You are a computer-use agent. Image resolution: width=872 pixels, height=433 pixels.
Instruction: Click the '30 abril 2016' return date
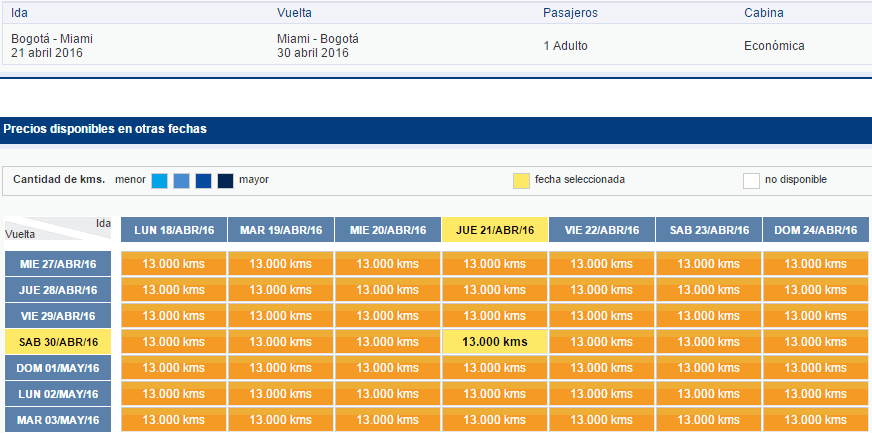click(313, 53)
